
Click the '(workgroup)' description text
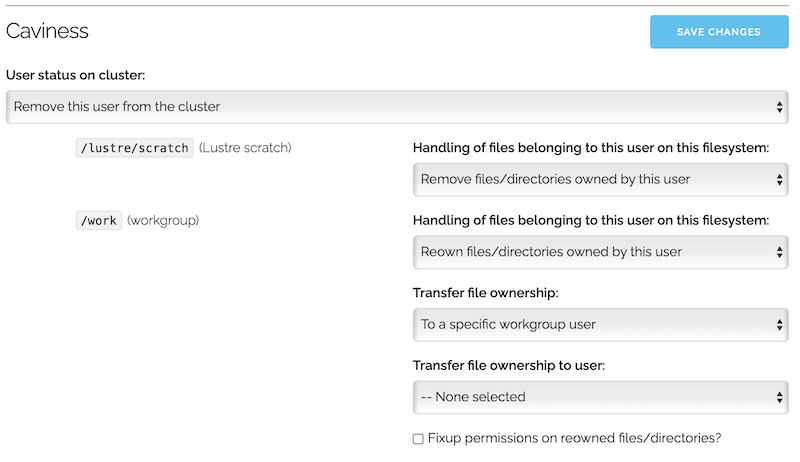(x=163, y=220)
